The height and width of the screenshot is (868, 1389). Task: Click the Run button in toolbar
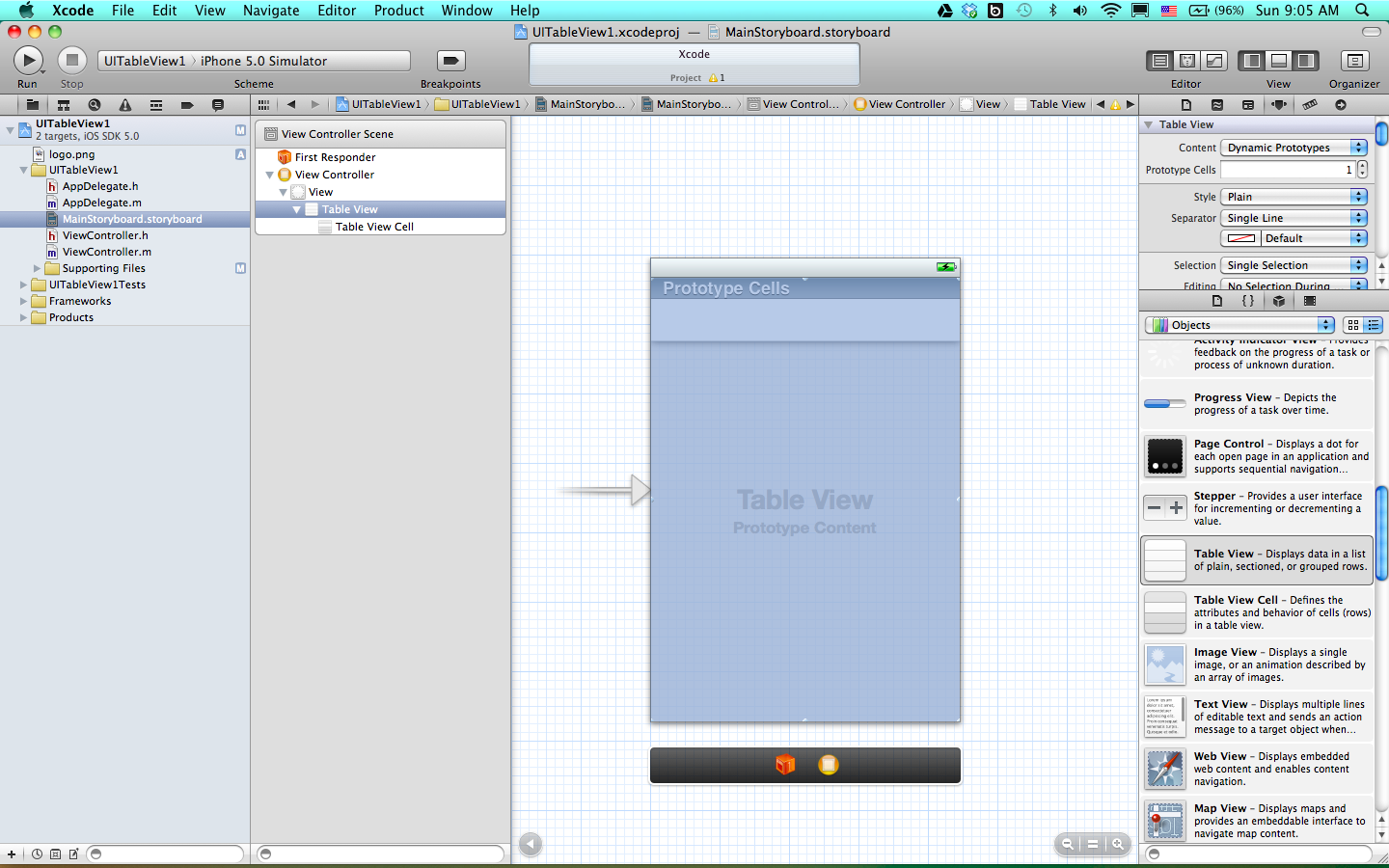(28, 61)
